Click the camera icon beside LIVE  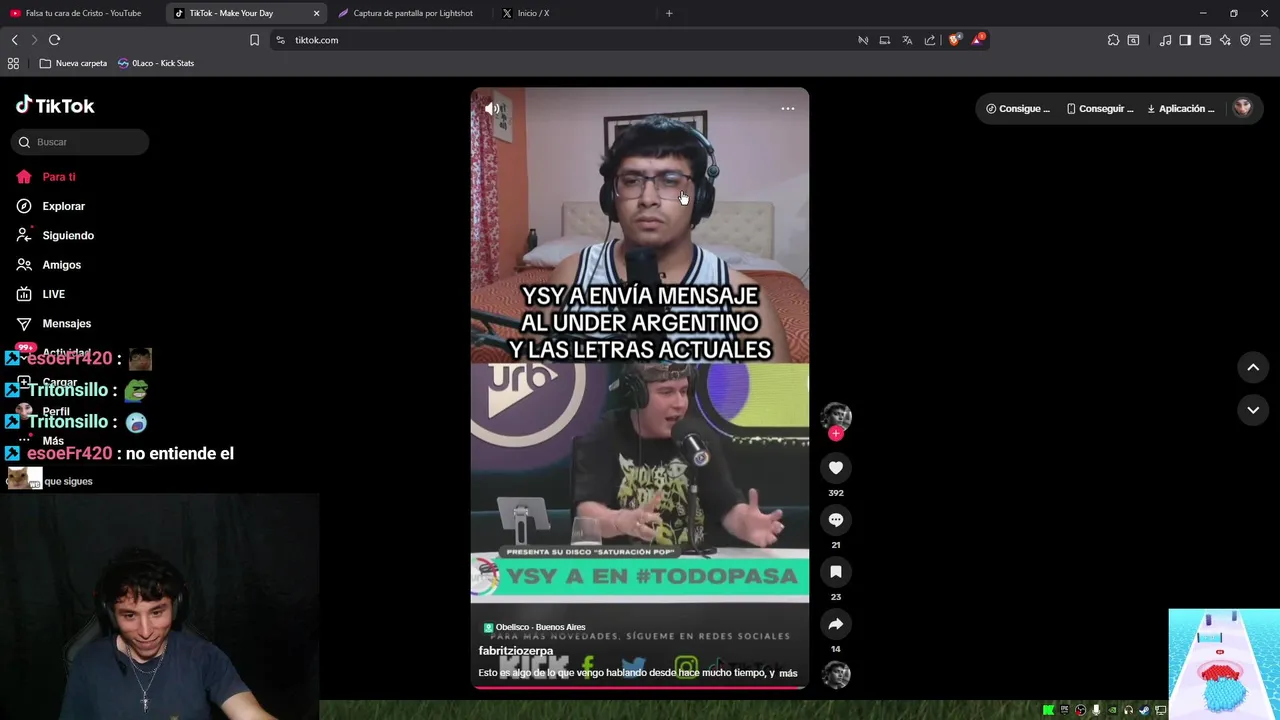(x=24, y=294)
